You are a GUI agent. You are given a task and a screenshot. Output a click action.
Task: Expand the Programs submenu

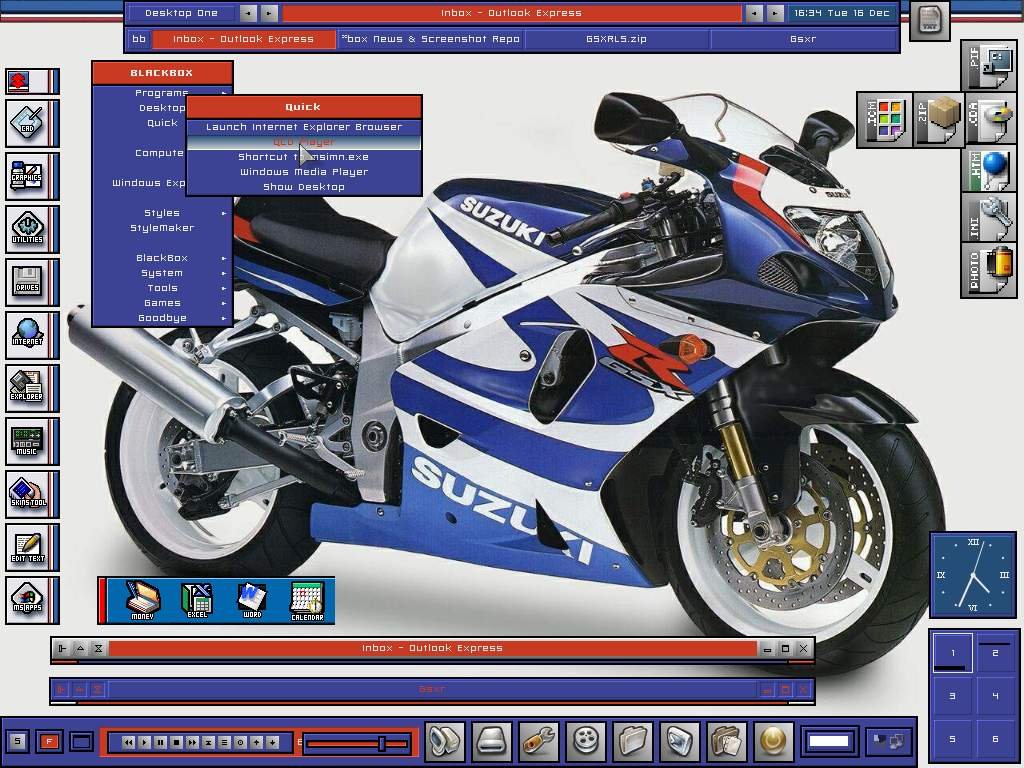[x=163, y=93]
